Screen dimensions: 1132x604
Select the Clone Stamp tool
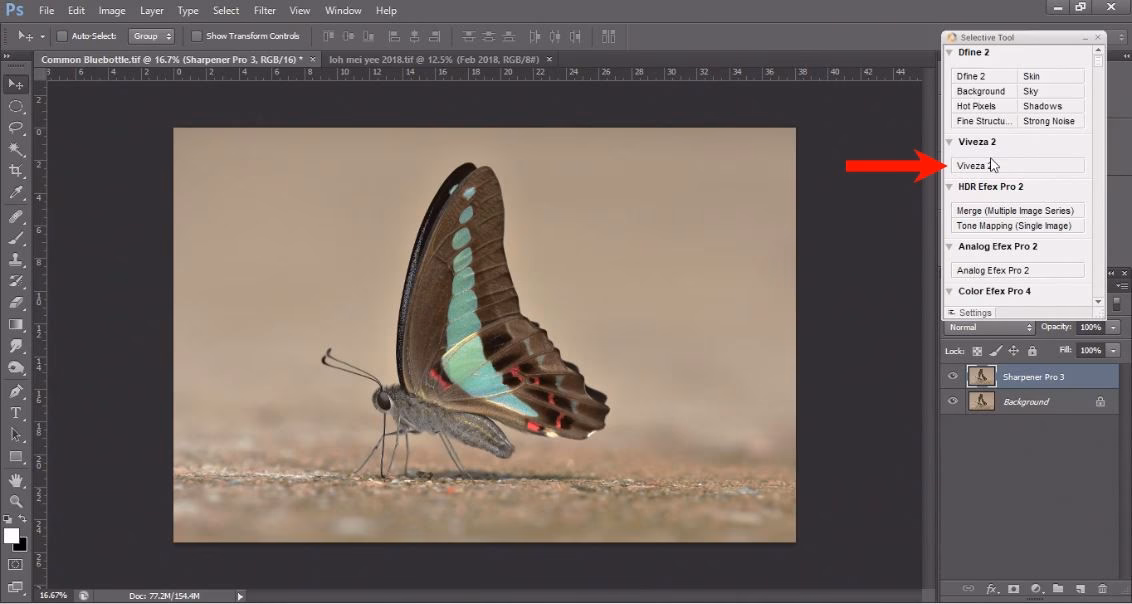click(x=14, y=257)
